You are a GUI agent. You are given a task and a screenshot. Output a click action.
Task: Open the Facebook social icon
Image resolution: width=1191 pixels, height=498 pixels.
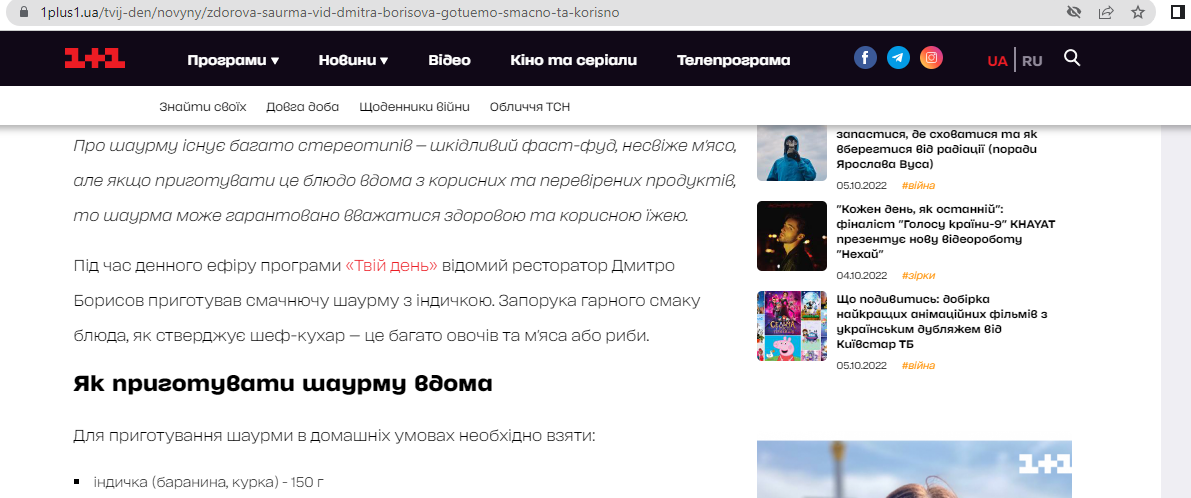pyautogui.click(x=865, y=58)
